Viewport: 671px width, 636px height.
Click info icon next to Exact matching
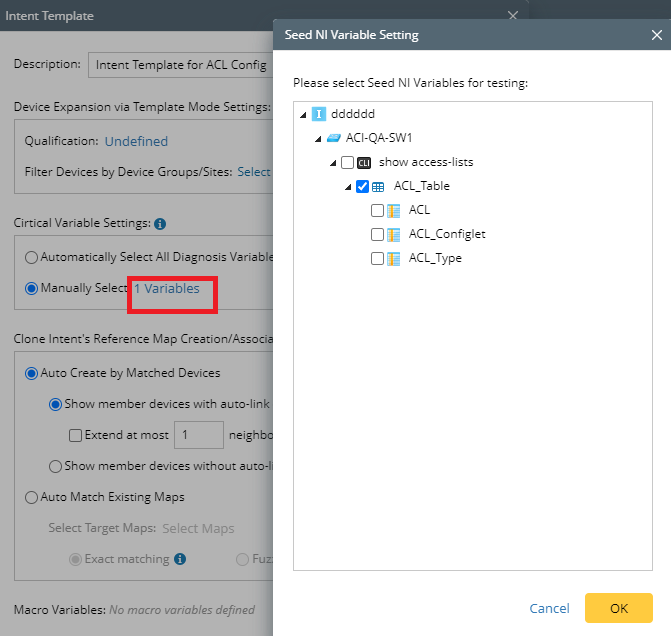tap(180, 559)
